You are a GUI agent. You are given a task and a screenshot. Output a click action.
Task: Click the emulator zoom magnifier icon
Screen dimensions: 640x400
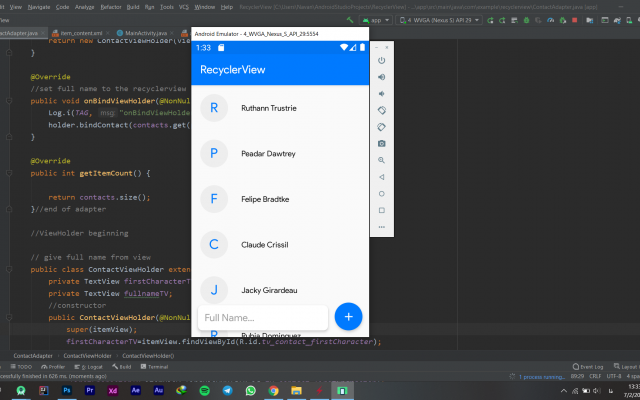[x=382, y=160]
